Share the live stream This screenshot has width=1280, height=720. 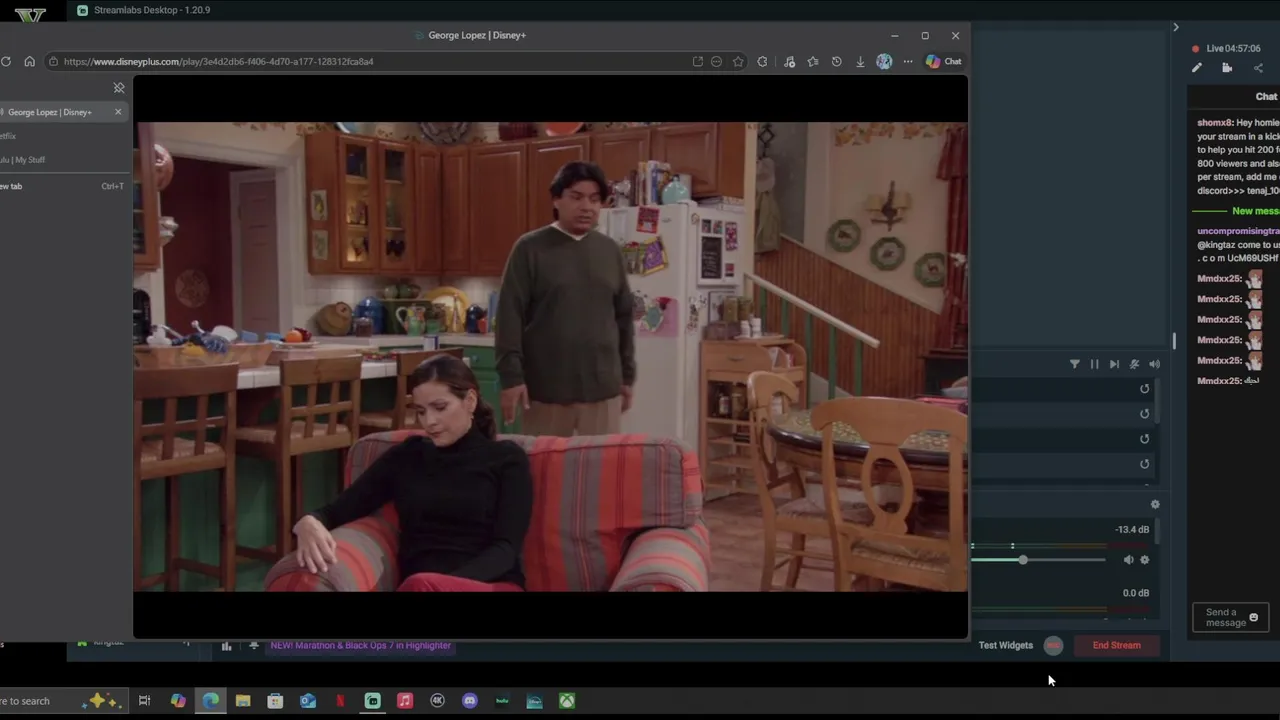click(x=1258, y=68)
